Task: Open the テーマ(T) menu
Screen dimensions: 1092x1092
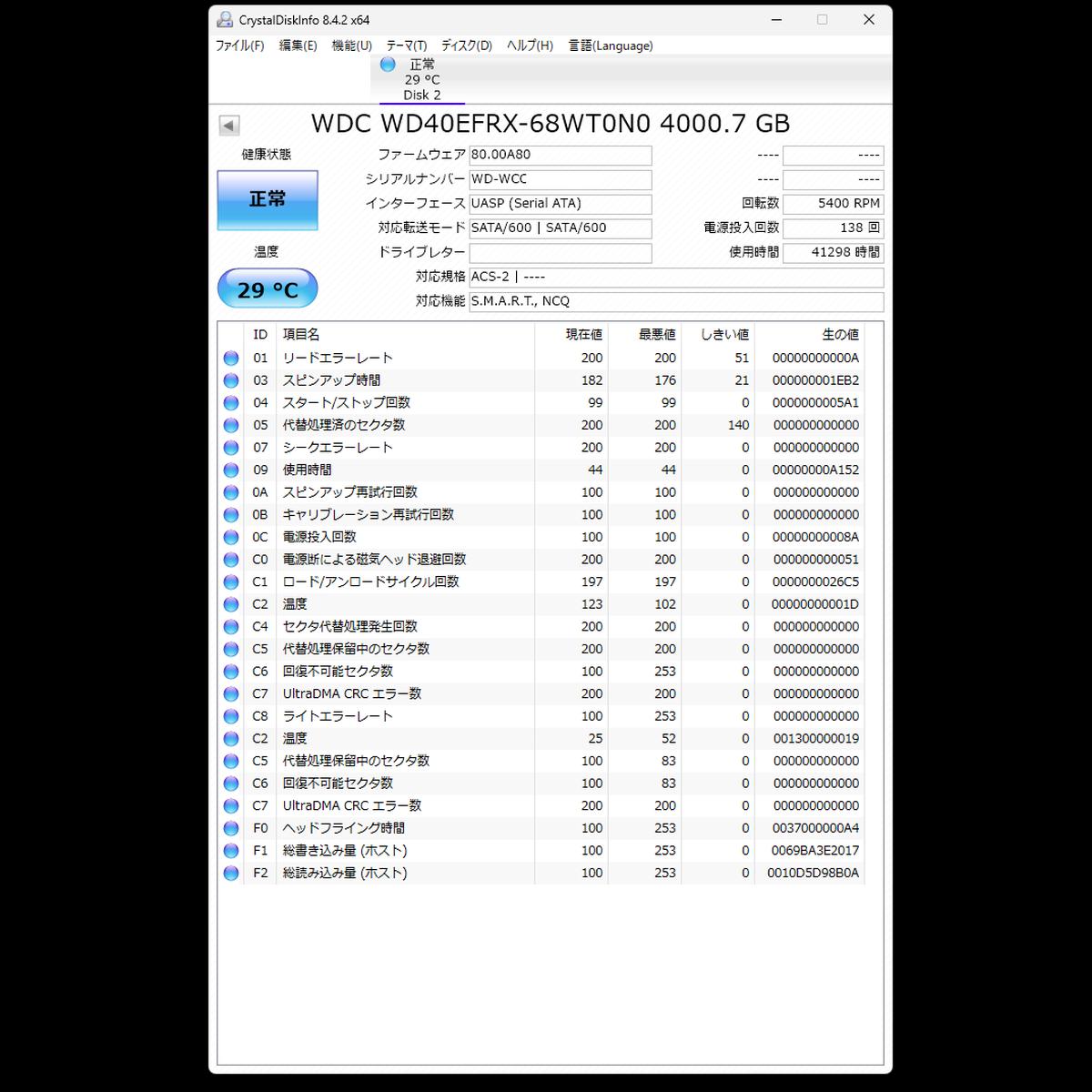Action: click(406, 45)
